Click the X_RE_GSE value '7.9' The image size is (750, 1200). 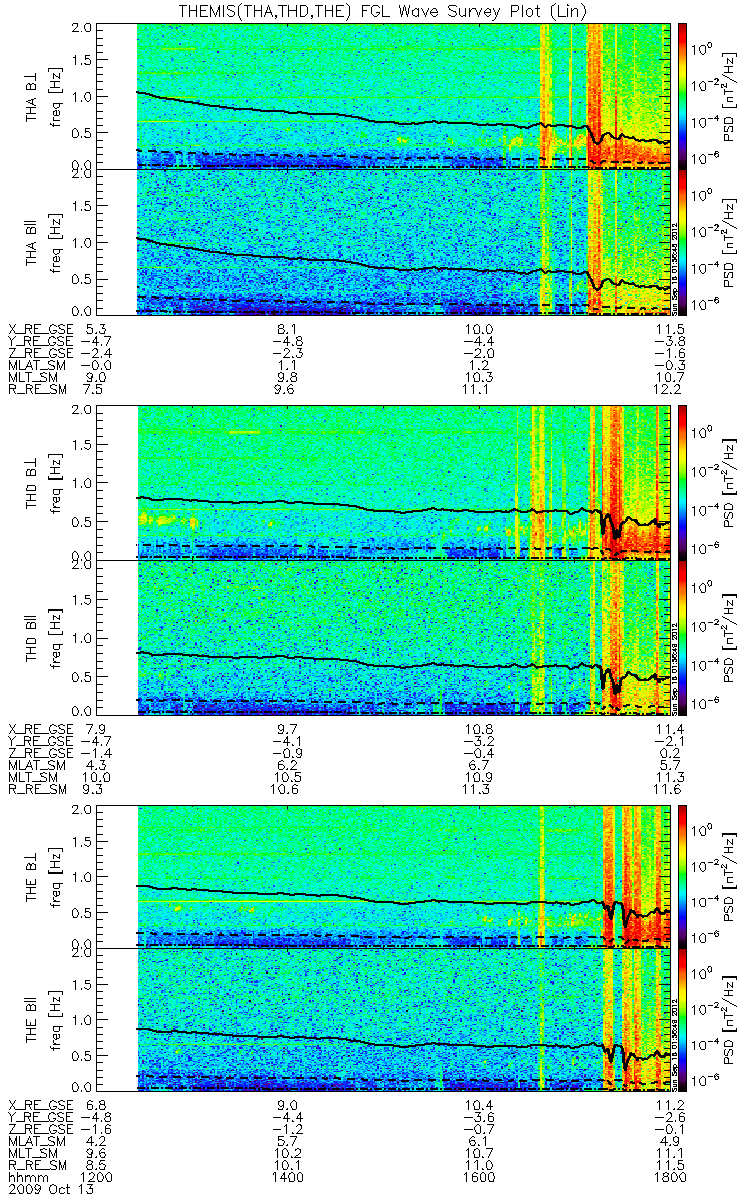tap(98, 730)
